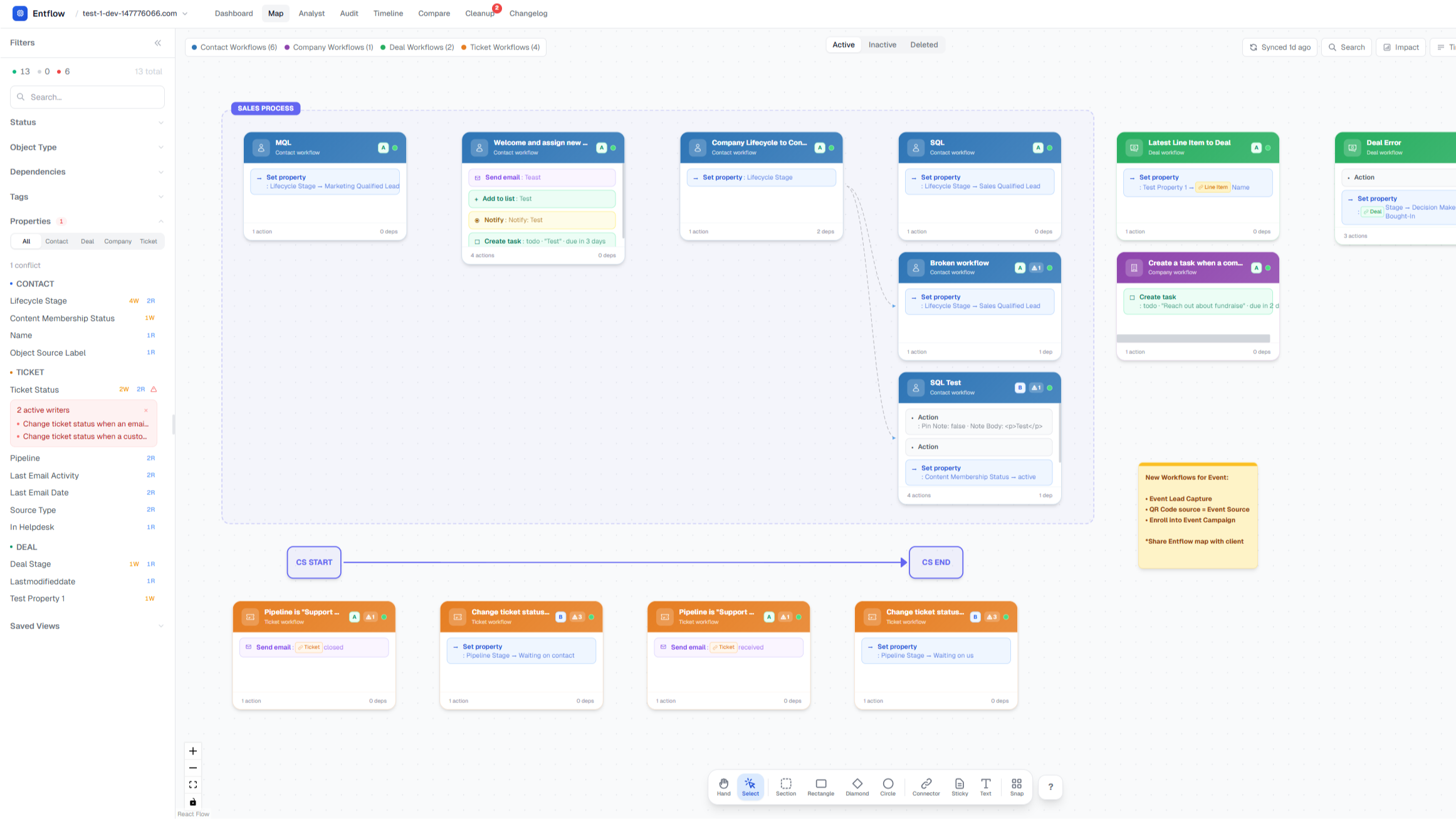Show Deleted workflows

tap(924, 44)
